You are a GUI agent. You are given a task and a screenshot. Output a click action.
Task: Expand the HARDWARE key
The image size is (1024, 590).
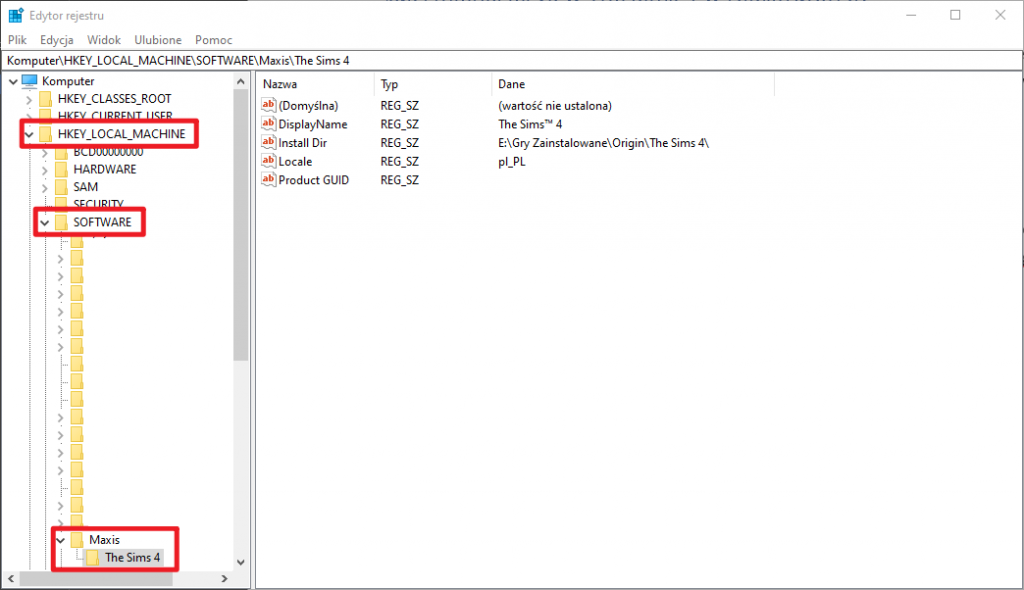pos(44,170)
